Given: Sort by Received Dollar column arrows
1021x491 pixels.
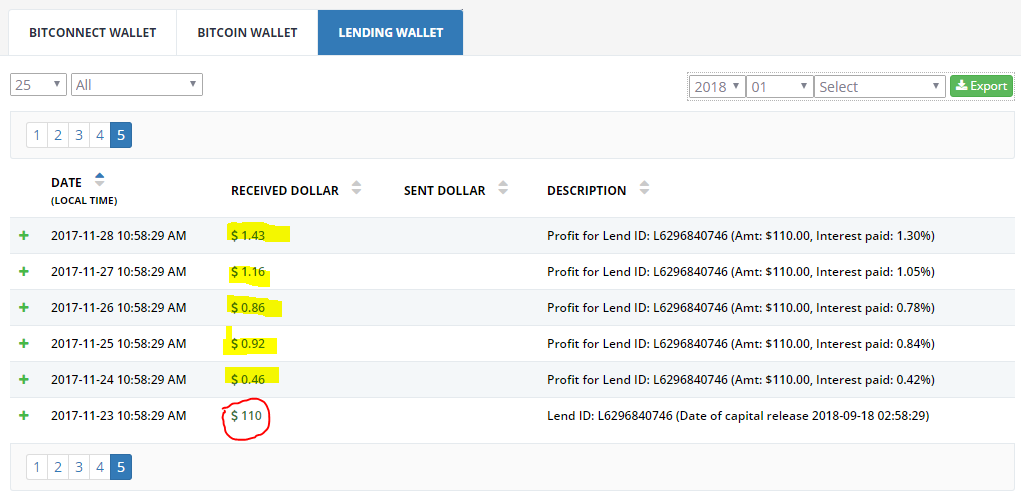Looking at the screenshot, I should click(x=356, y=188).
